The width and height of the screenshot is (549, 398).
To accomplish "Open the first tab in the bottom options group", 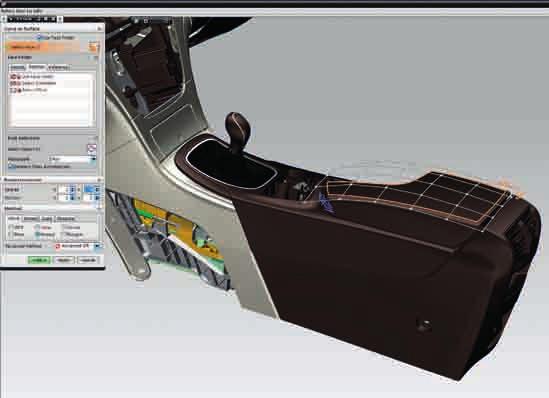I will click(x=14, y=219).
